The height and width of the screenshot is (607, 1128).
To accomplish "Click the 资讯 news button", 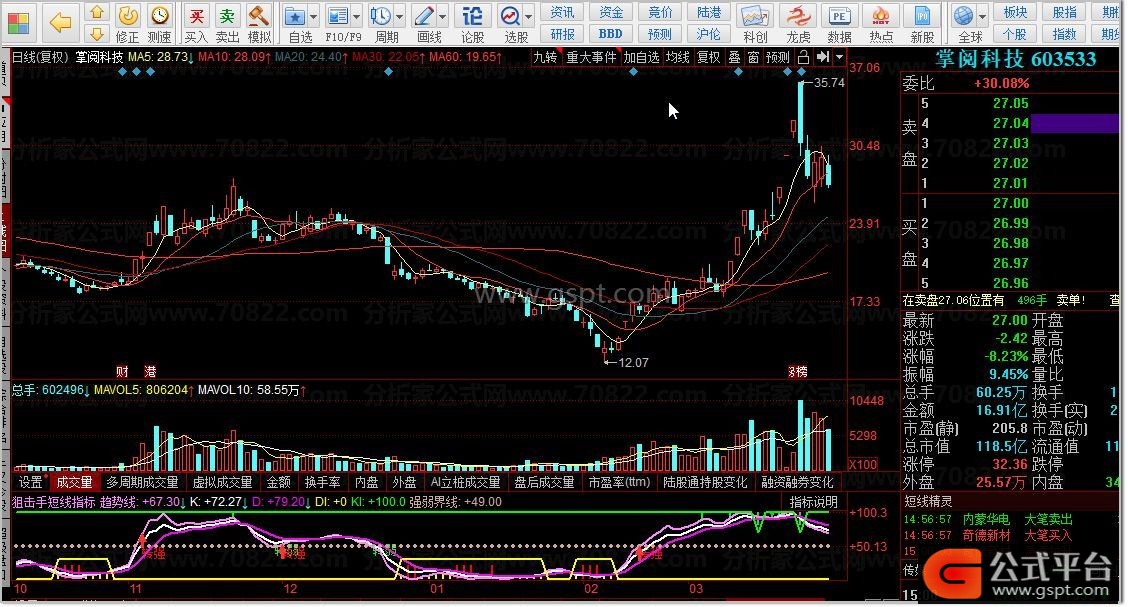I will click(562, 12).
